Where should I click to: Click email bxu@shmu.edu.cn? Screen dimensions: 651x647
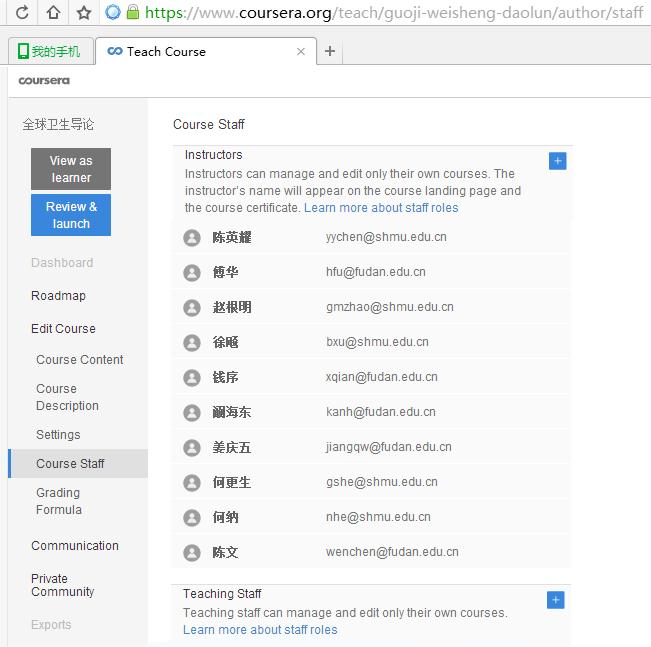pos(377,342)
